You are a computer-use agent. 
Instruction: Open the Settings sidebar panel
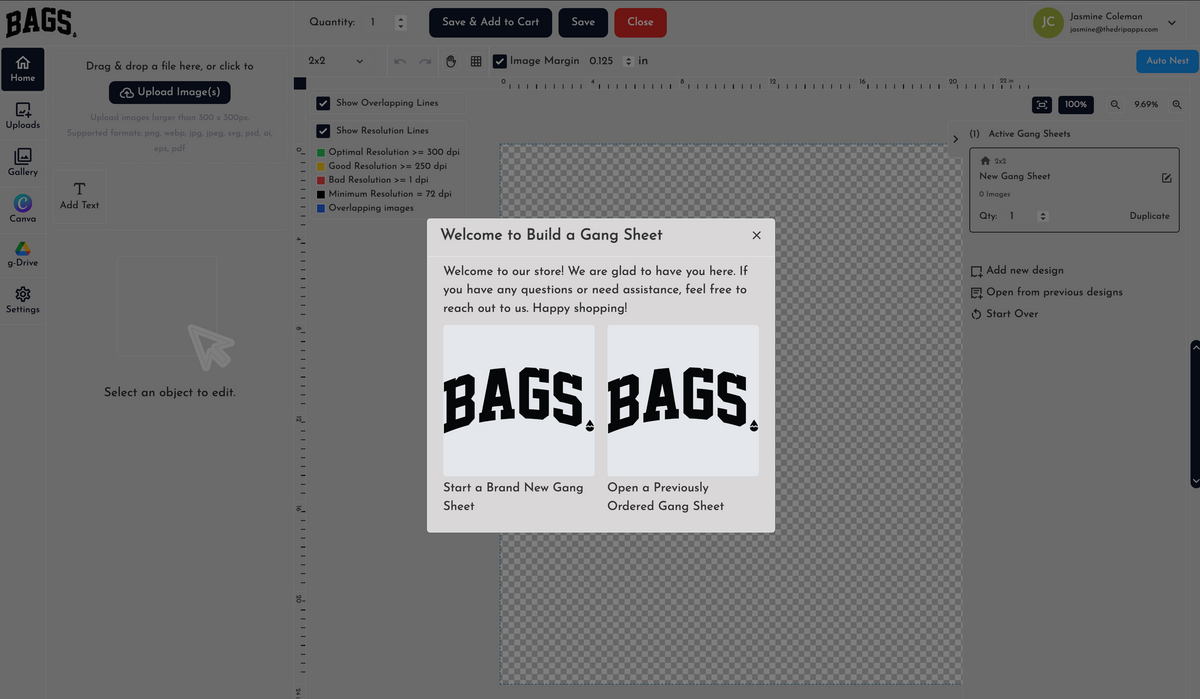click(x=22, y=300)
